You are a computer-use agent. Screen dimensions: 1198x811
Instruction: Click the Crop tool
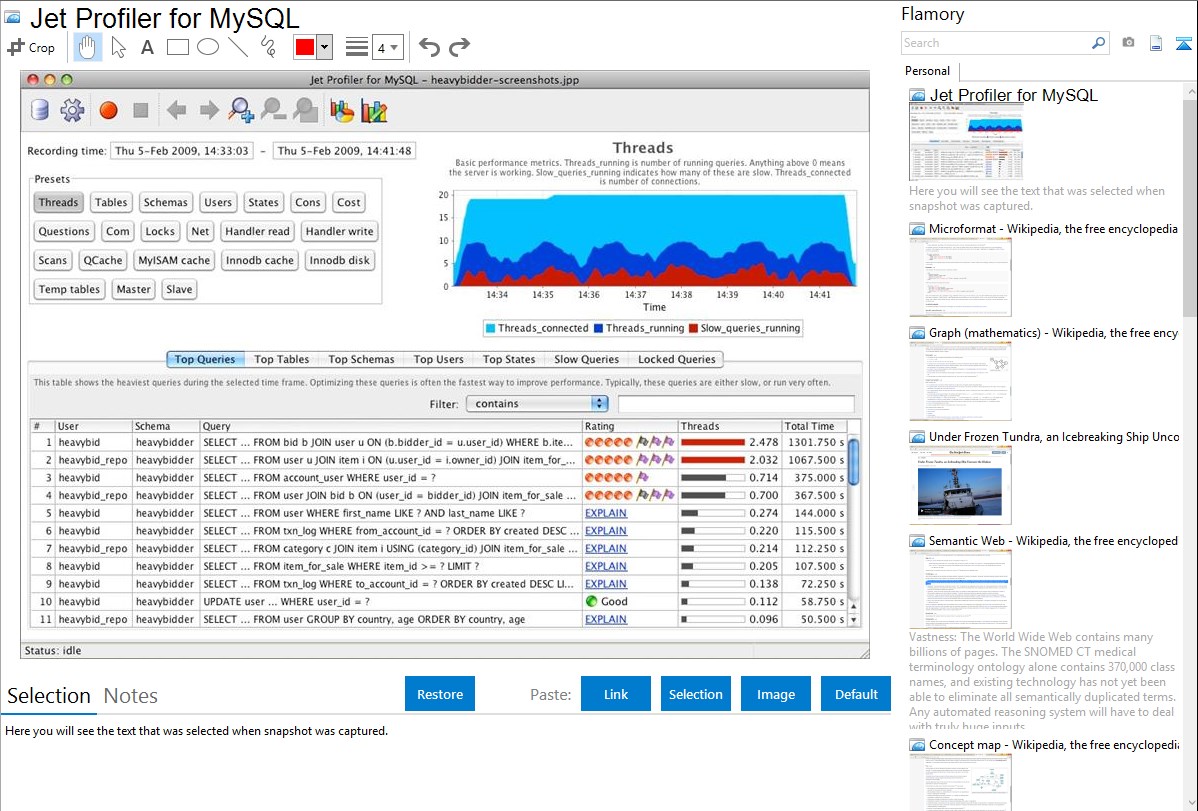point(32,47)
